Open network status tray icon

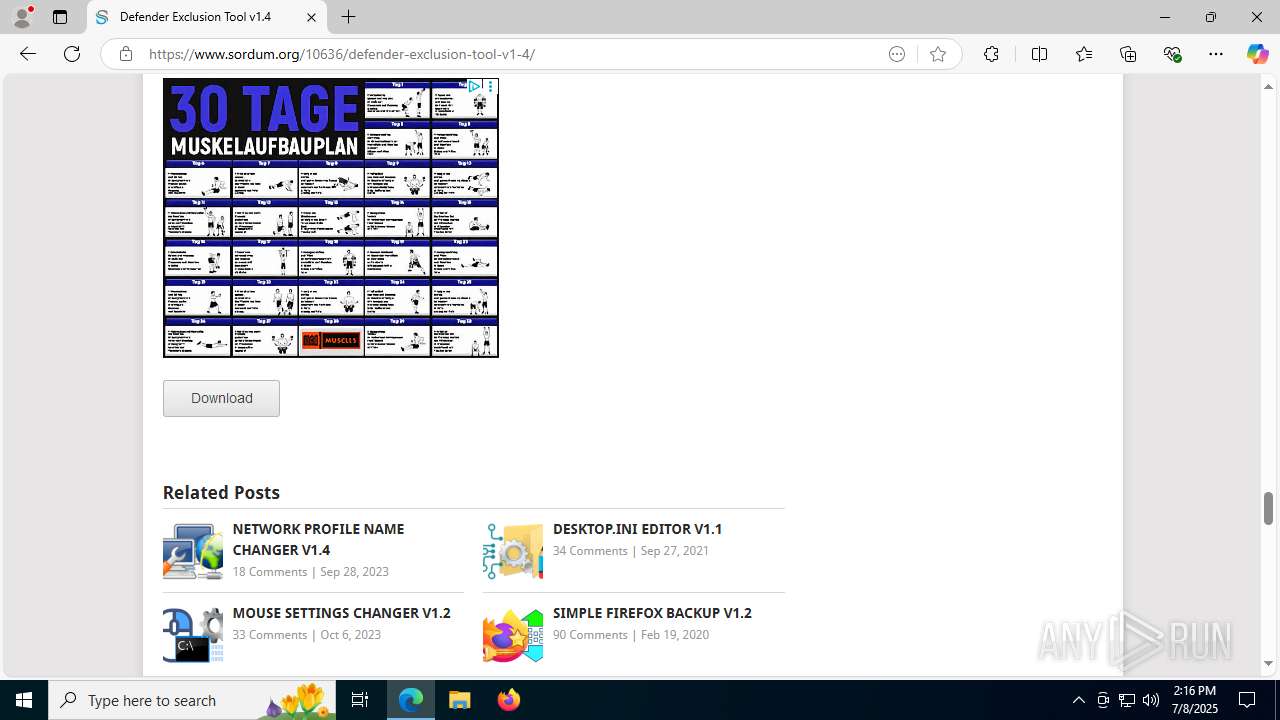click(1127, 700)
